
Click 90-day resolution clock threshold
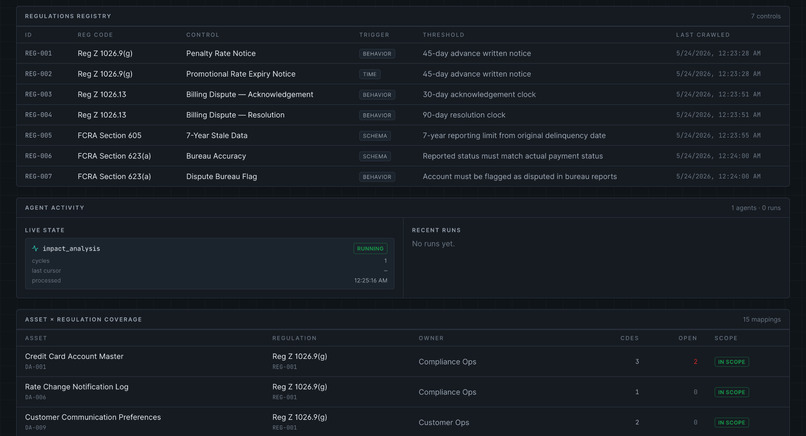[464, 115]
